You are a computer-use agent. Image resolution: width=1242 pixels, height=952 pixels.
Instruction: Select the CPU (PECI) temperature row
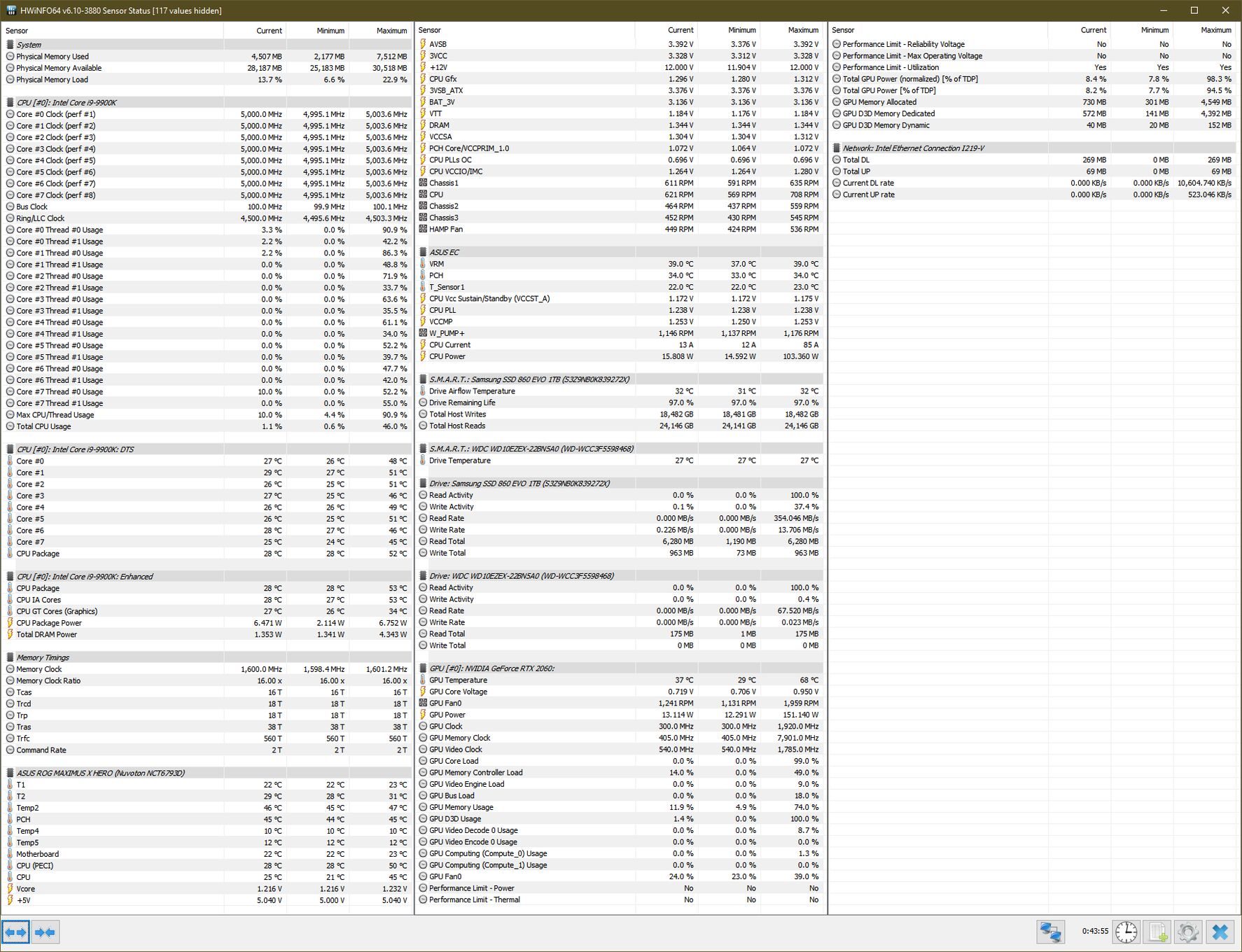pos(207,865)
